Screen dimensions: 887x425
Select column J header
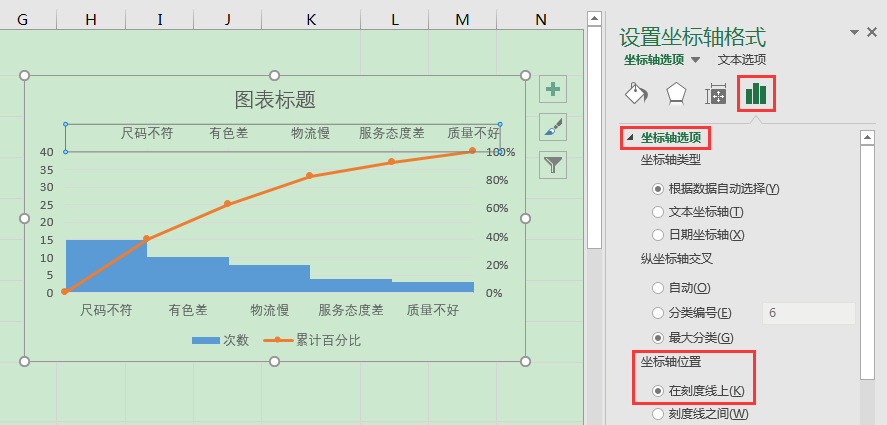click(227, 19)
